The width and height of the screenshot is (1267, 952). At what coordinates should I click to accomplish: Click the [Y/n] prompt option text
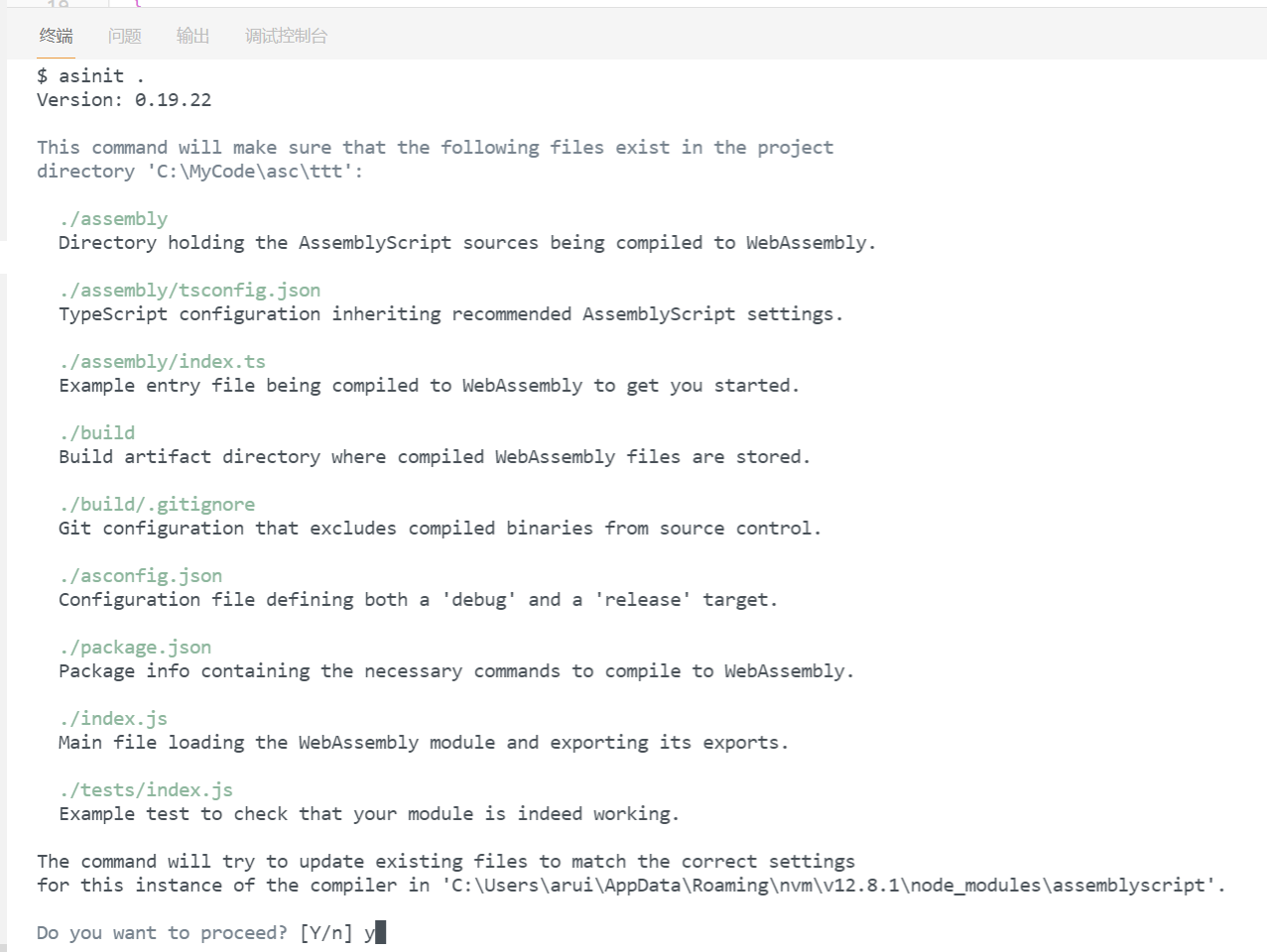[325, 933]
